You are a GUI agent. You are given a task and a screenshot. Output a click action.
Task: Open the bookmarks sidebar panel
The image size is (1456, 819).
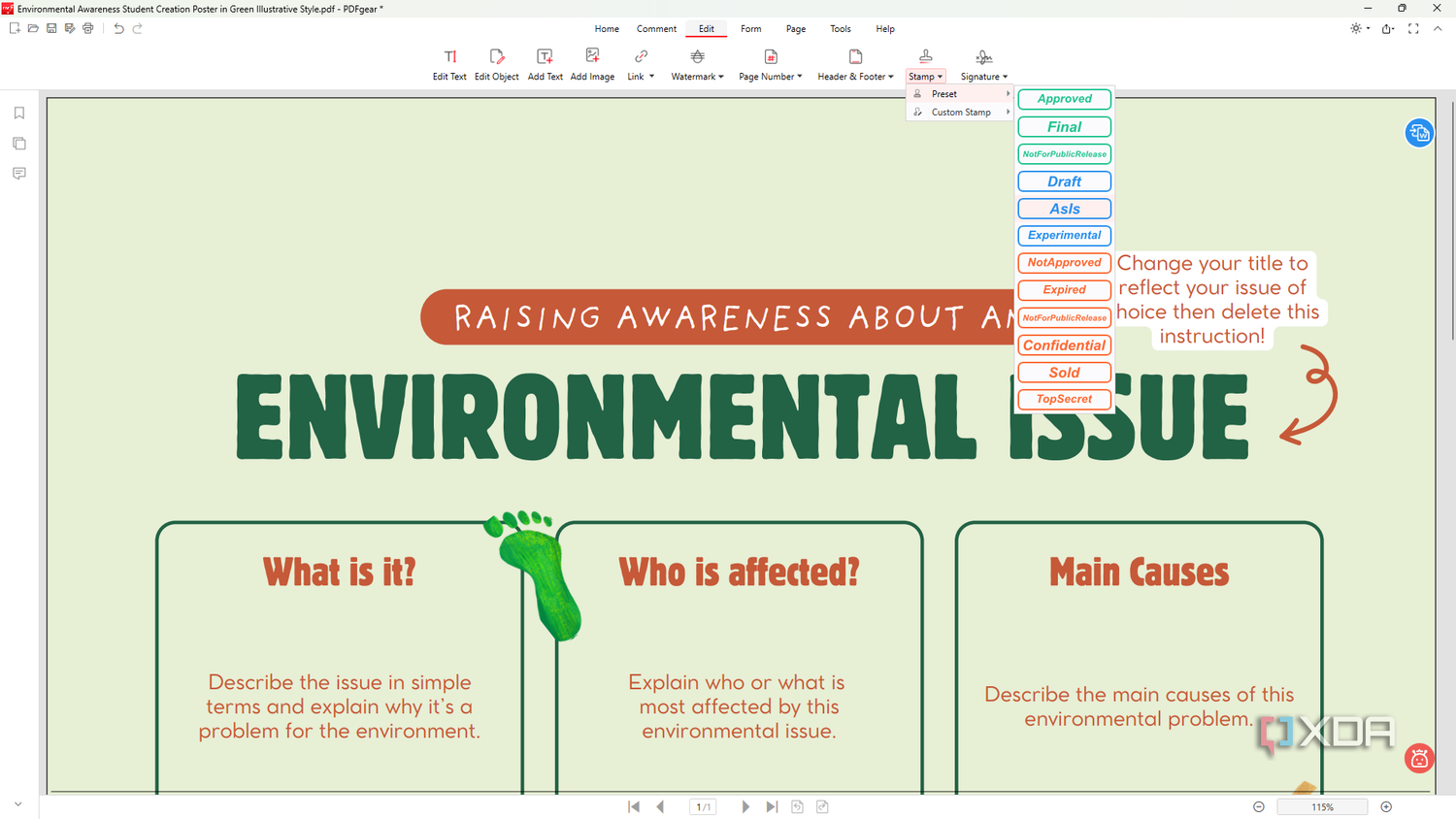click(x=19, y=114)
